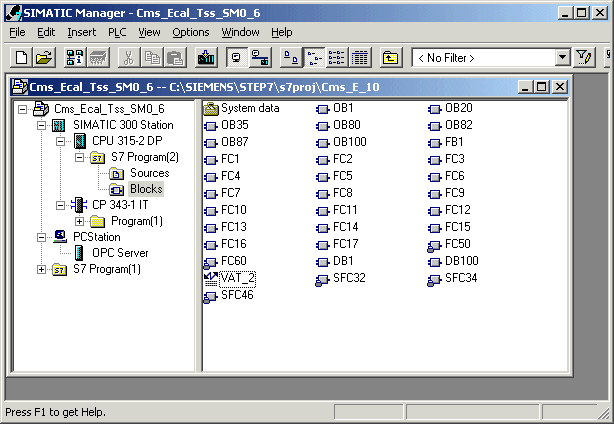Click the S7 Memory Card toolbar icon
Image resolution: width=614 pixels, height=424 pixels.
(98, 58)
